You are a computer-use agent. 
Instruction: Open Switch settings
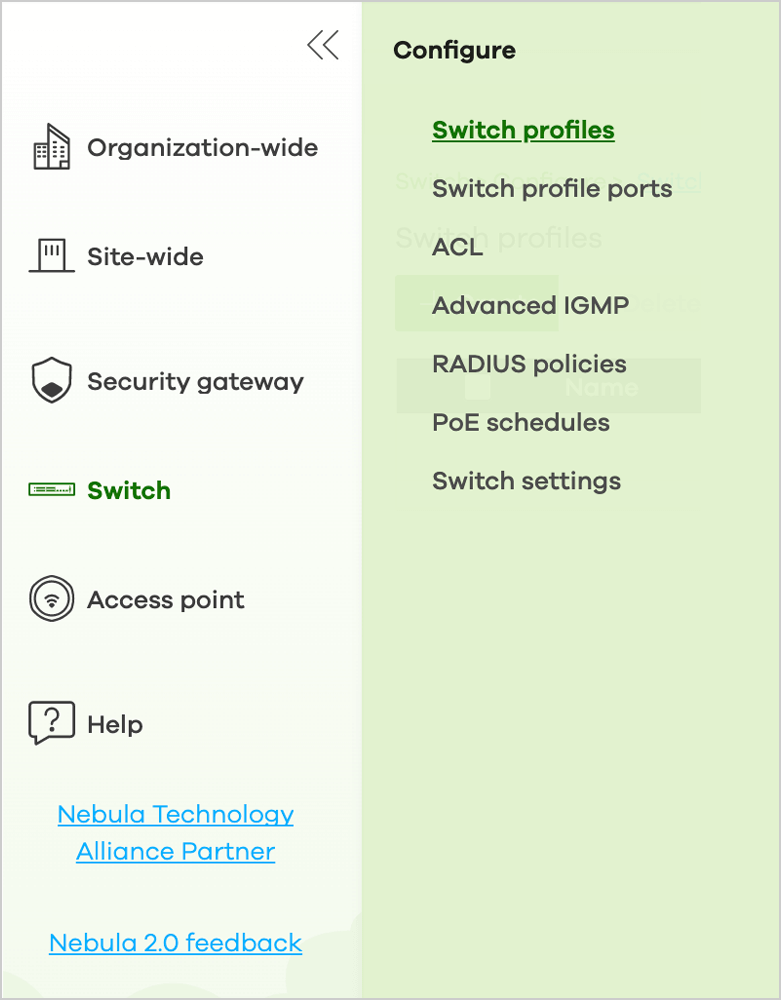click(x=527, y=481)
